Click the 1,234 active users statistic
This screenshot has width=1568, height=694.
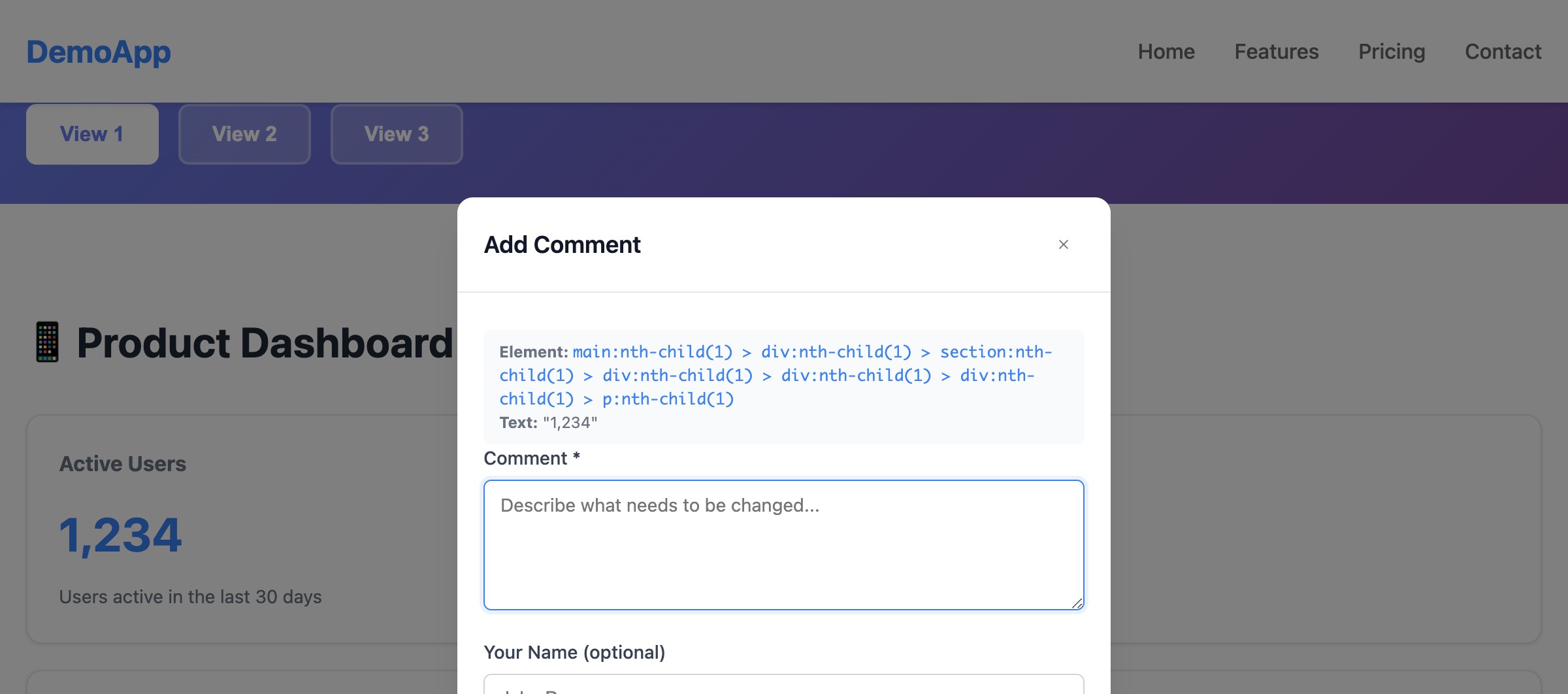pos(120,535)
